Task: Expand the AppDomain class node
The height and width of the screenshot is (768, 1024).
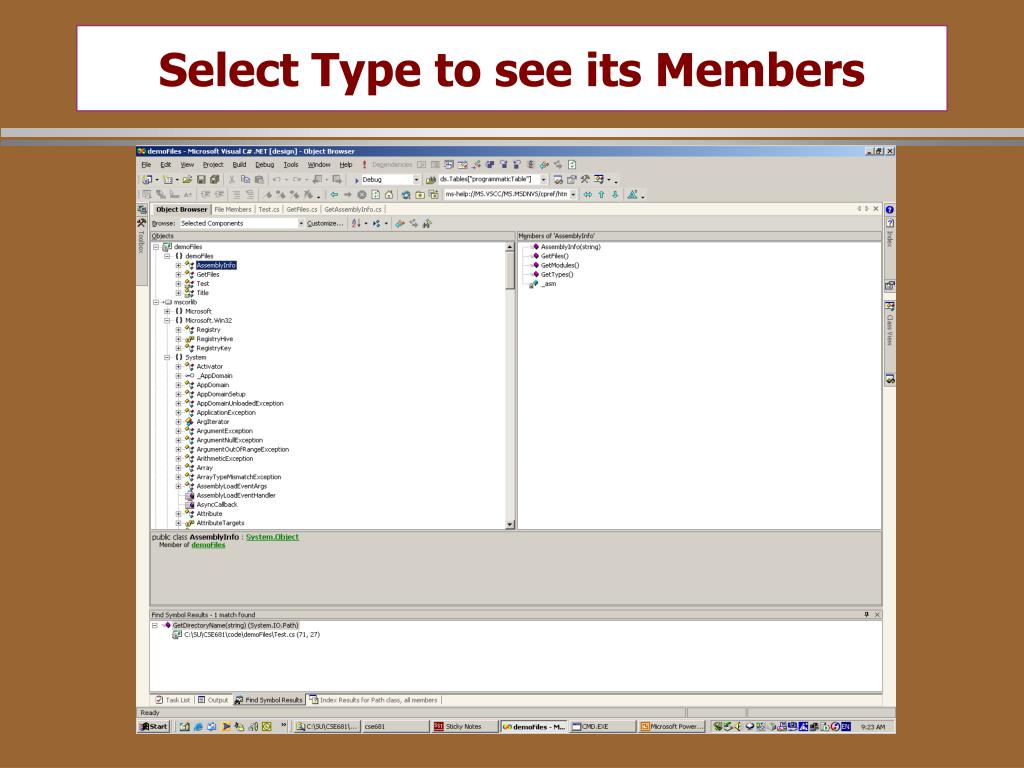Action: coord(178,385)
